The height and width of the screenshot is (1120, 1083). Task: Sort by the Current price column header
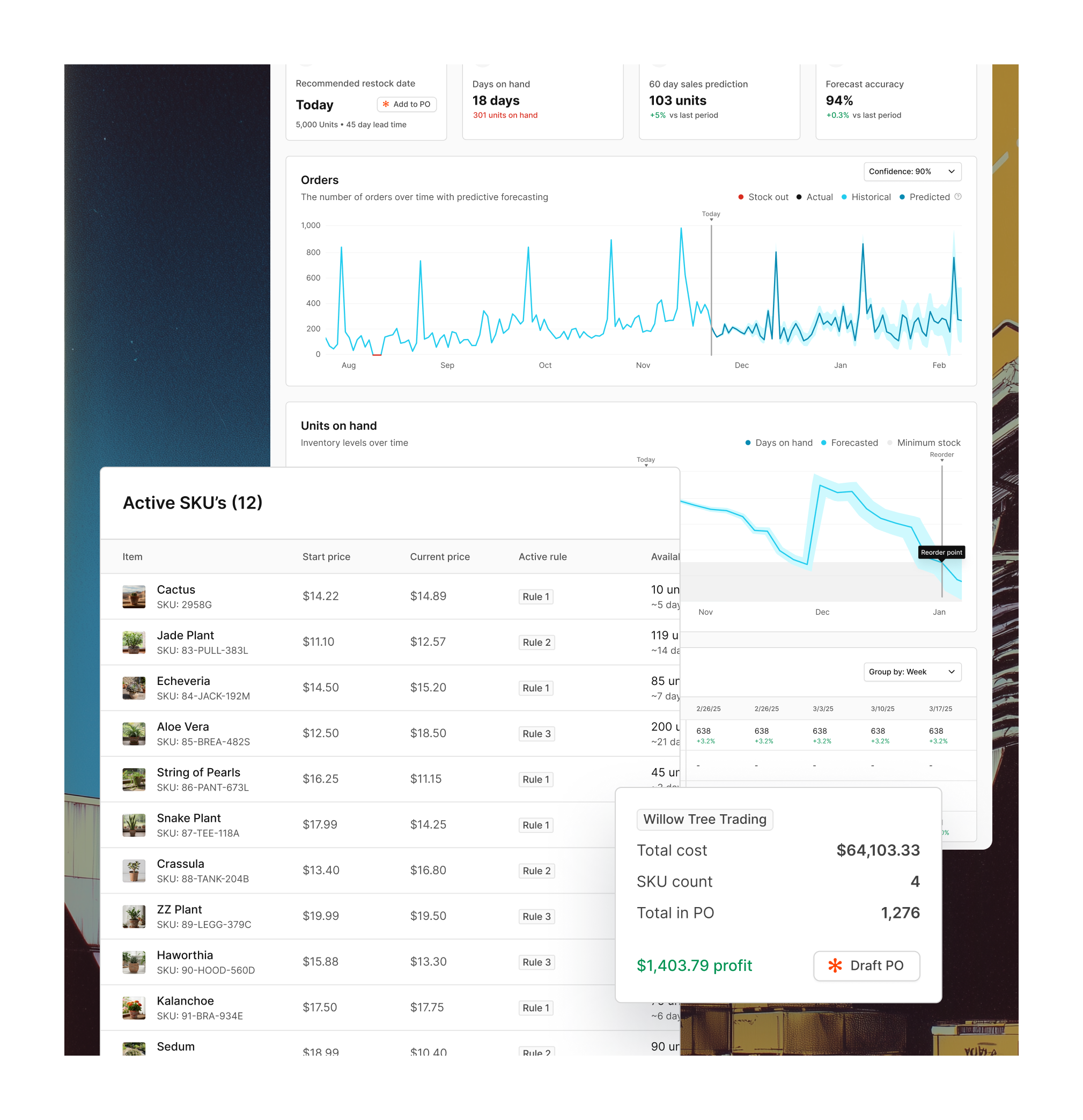(x=439, y=557)
